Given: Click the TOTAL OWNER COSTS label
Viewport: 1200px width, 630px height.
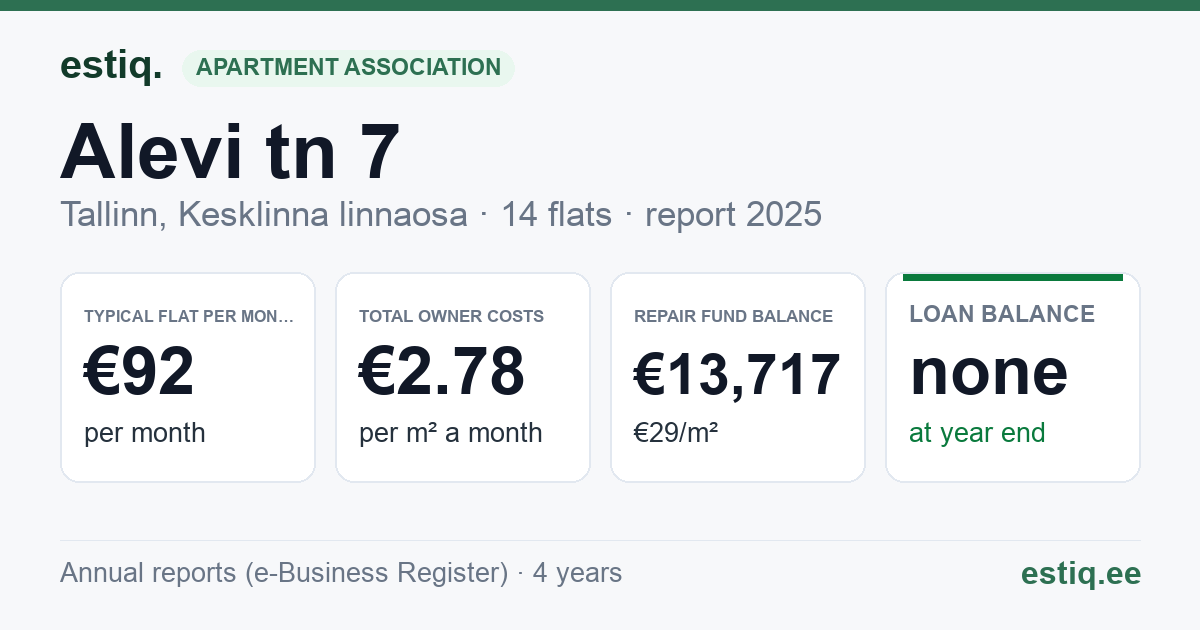Looking at the screenshot, I should (452, 316).
